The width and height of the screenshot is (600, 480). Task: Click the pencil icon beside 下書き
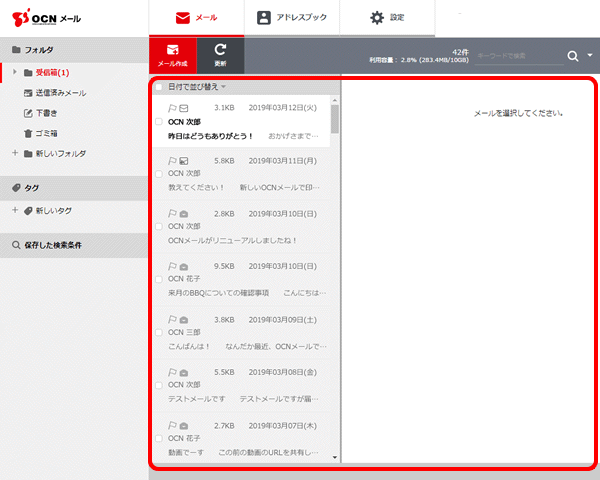(x=28, y=113)
